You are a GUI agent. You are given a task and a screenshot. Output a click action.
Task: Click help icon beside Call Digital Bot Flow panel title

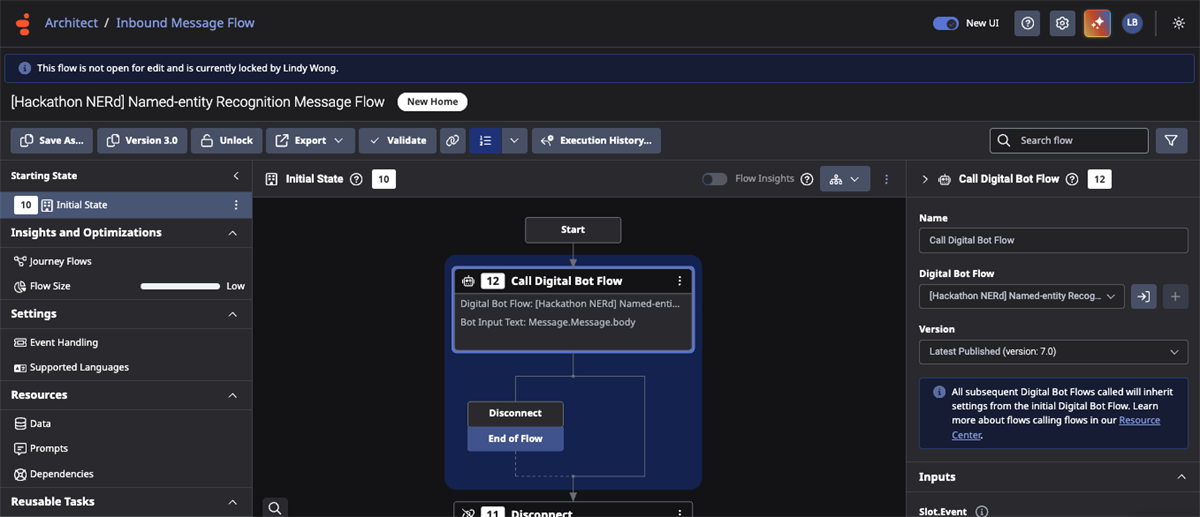pyautogui.click(x=1072, y=179)
